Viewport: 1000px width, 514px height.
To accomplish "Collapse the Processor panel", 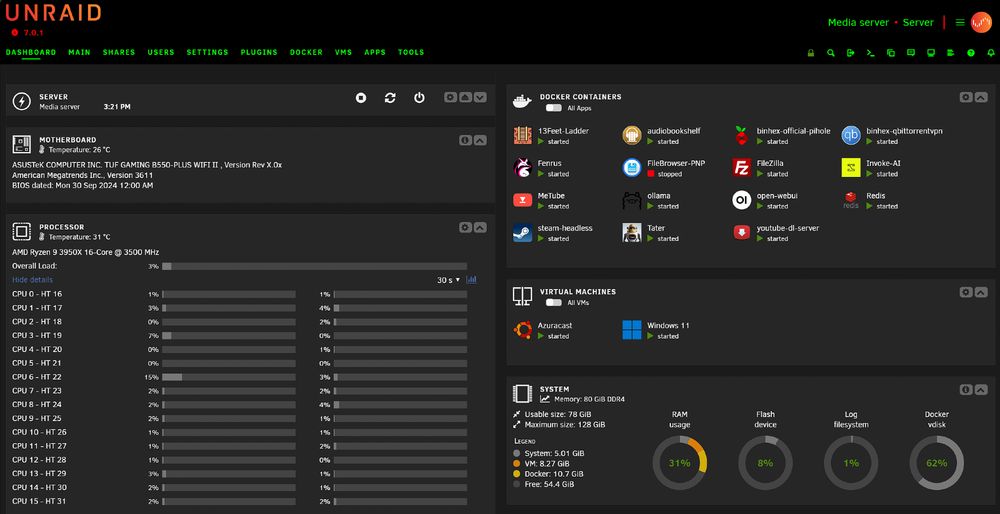I will [480, 227].
